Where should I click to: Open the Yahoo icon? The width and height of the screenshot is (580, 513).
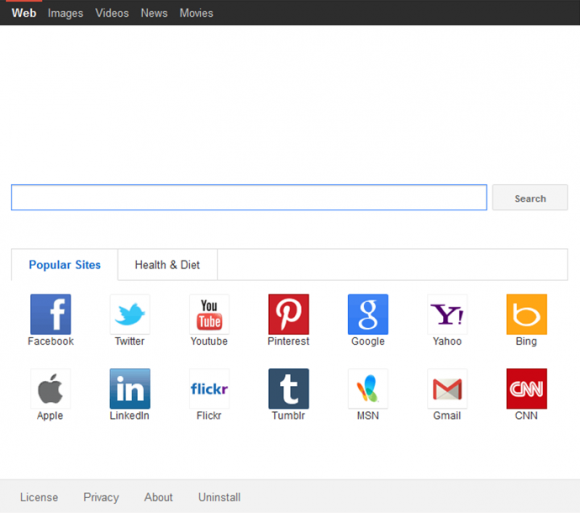[x=447, y=314]
